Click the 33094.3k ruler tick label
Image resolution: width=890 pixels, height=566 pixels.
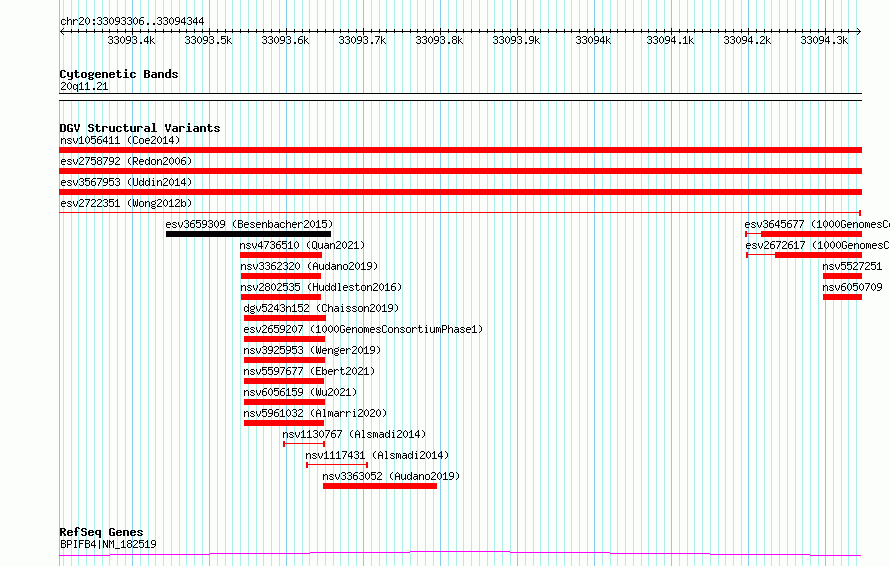pos(824,40)
